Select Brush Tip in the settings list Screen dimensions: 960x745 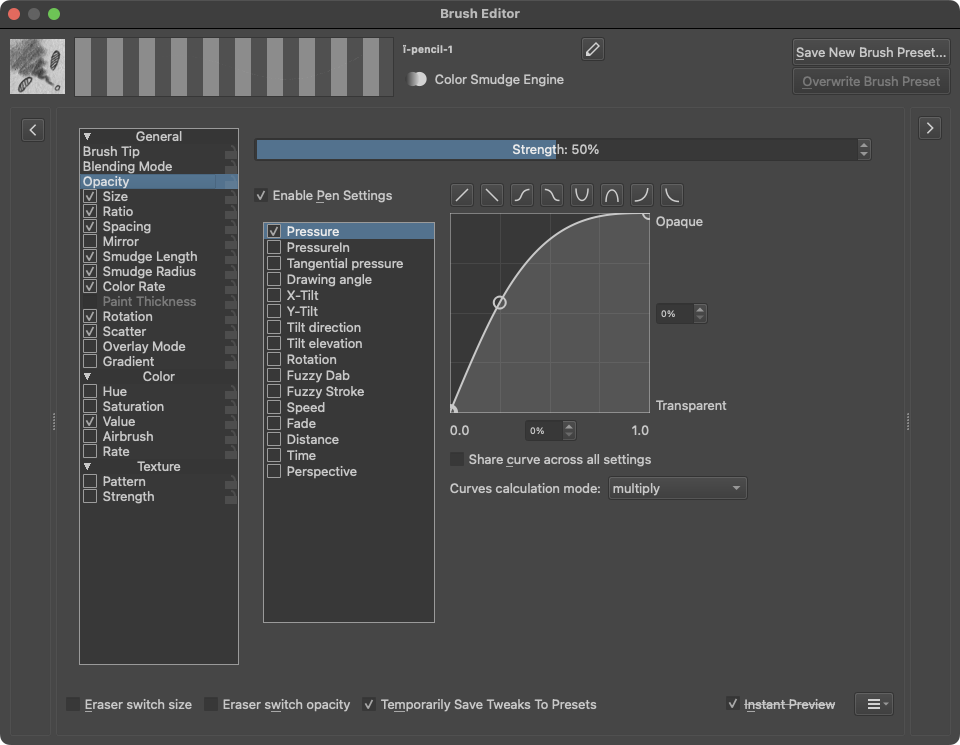point(111,152)
